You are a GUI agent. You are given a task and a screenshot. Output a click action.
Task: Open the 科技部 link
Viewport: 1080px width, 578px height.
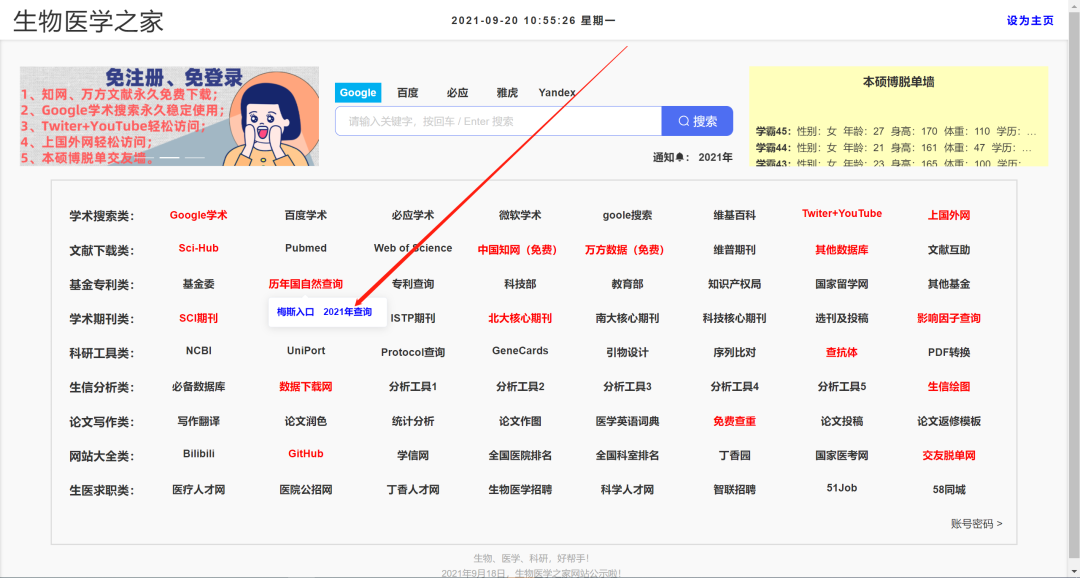520,284
